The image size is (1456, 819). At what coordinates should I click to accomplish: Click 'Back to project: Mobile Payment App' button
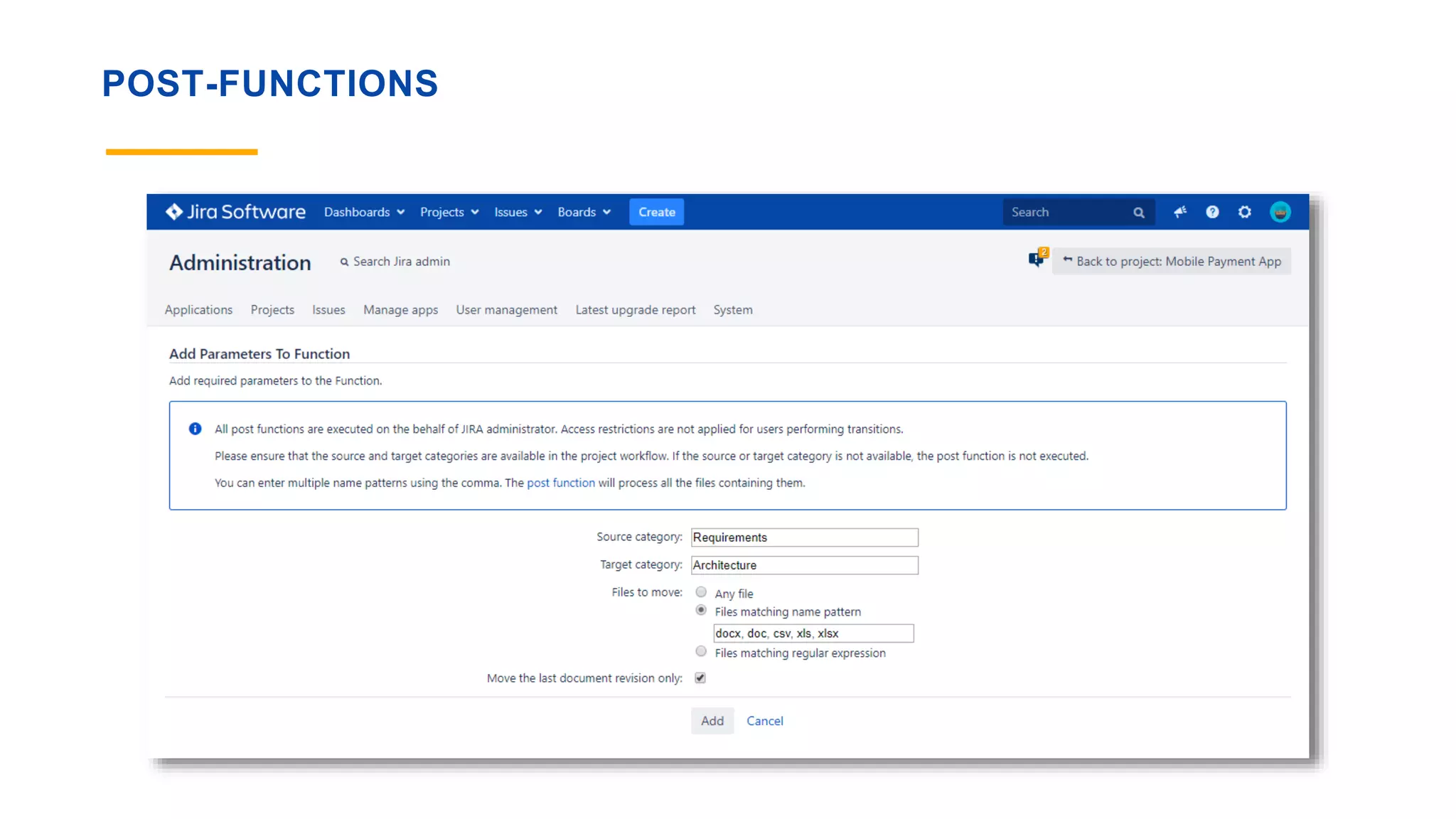coord(1172,261)
